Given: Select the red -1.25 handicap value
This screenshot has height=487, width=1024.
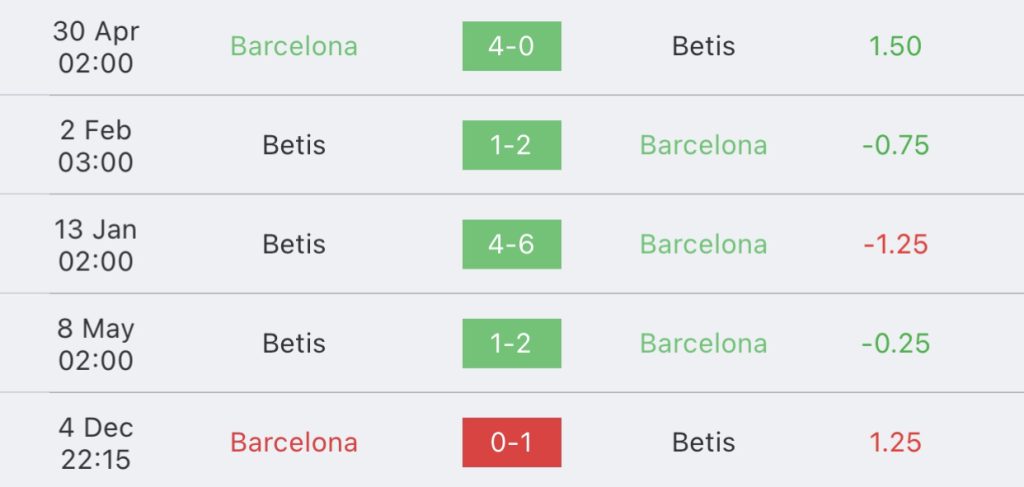Looking at the screenshot, I should coord(895,244).
